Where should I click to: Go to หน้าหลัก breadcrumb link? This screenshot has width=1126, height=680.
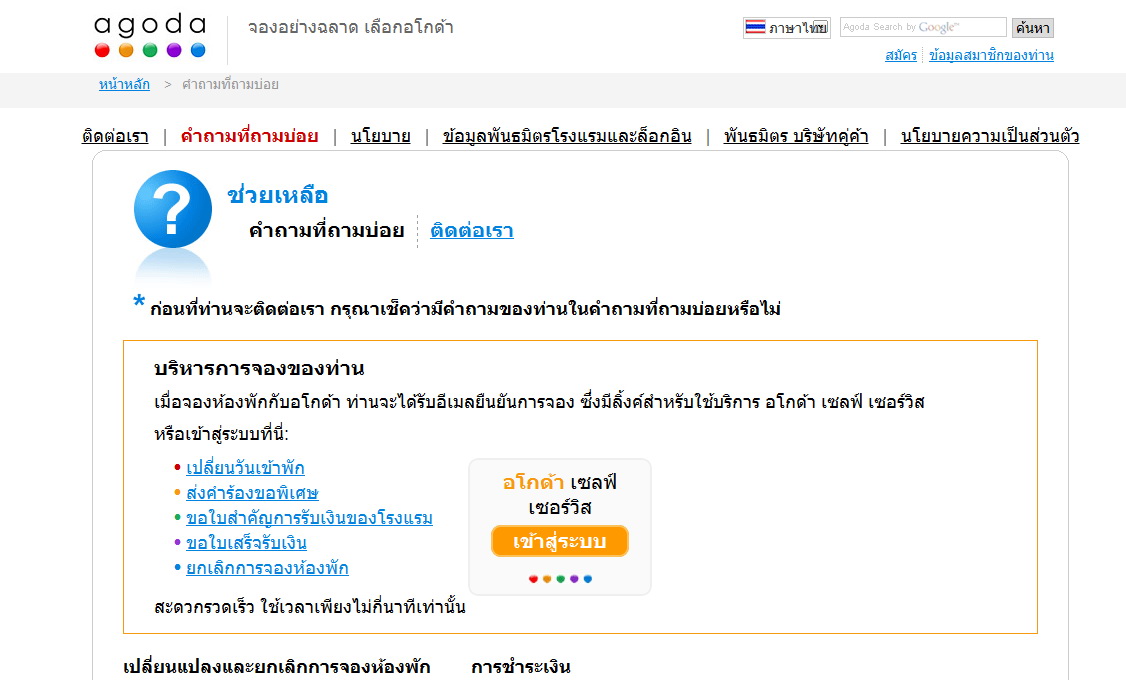[124, 84]
